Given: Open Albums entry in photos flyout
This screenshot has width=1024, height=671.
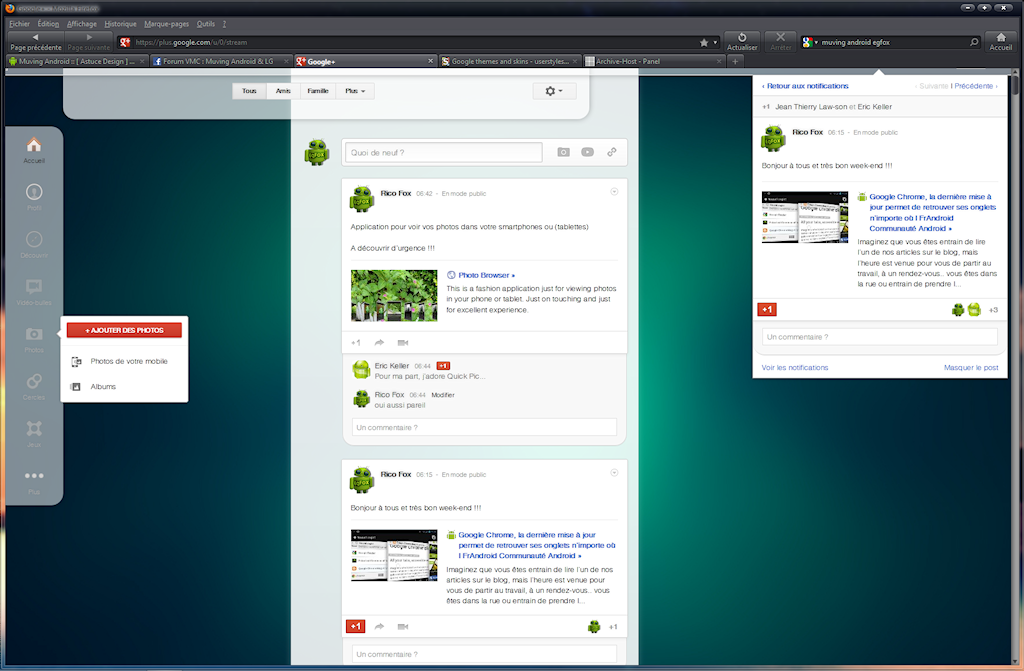Looking at the screenshot, I should 103,387.
